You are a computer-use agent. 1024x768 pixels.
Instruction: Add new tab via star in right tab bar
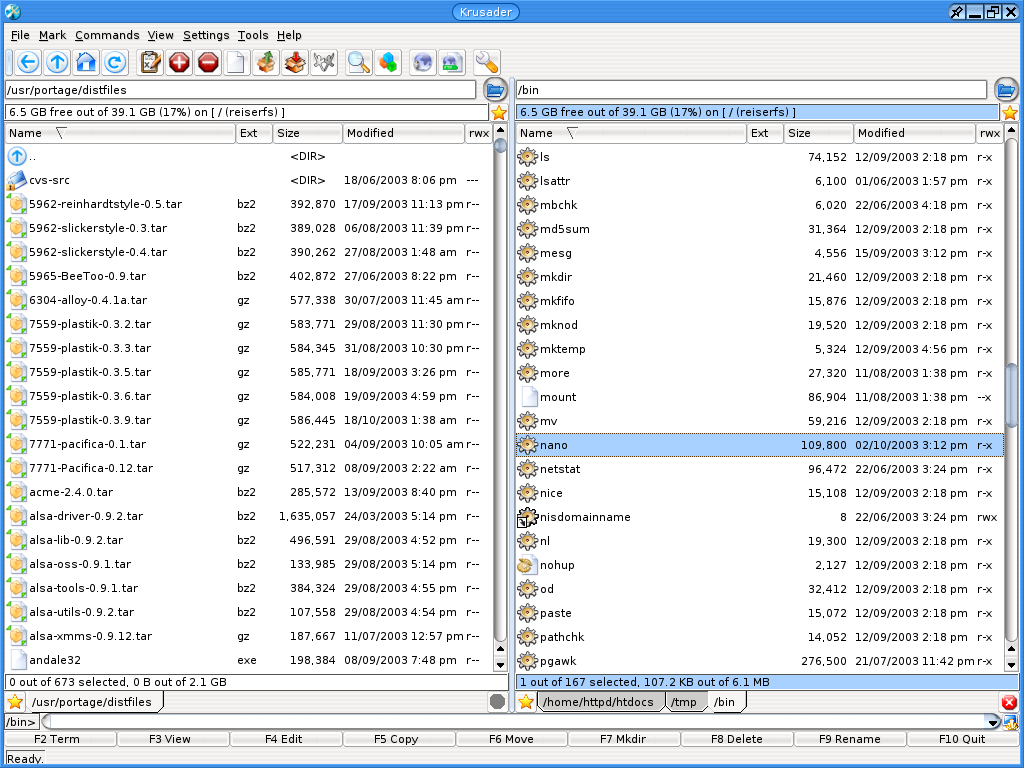coord(526,702)
